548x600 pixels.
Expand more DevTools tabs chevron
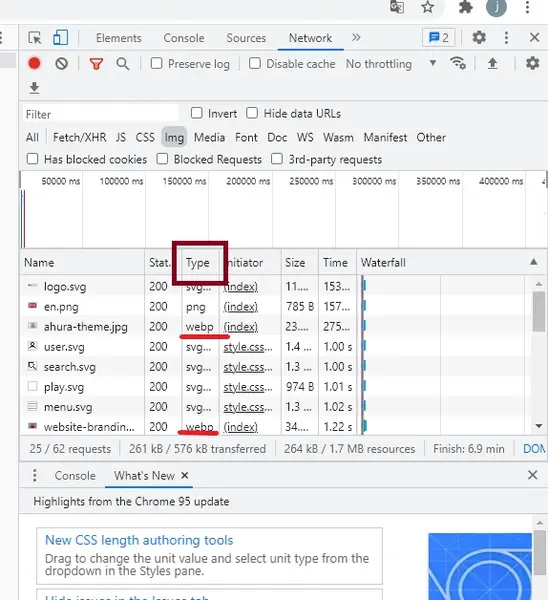pos(356,38)
